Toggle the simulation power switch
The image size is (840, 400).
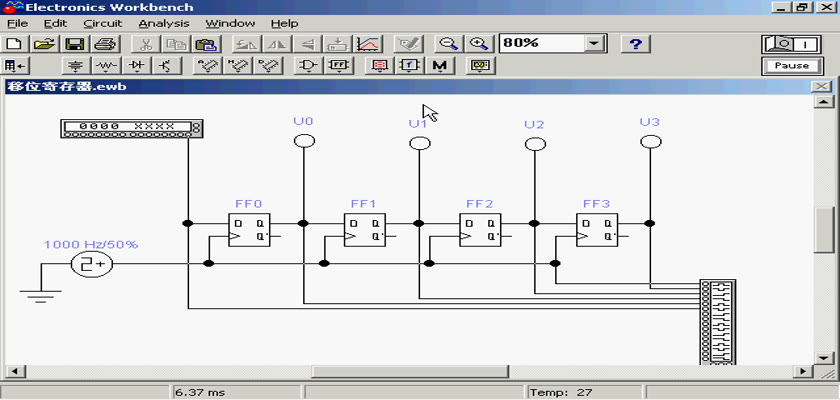point(790,44)
